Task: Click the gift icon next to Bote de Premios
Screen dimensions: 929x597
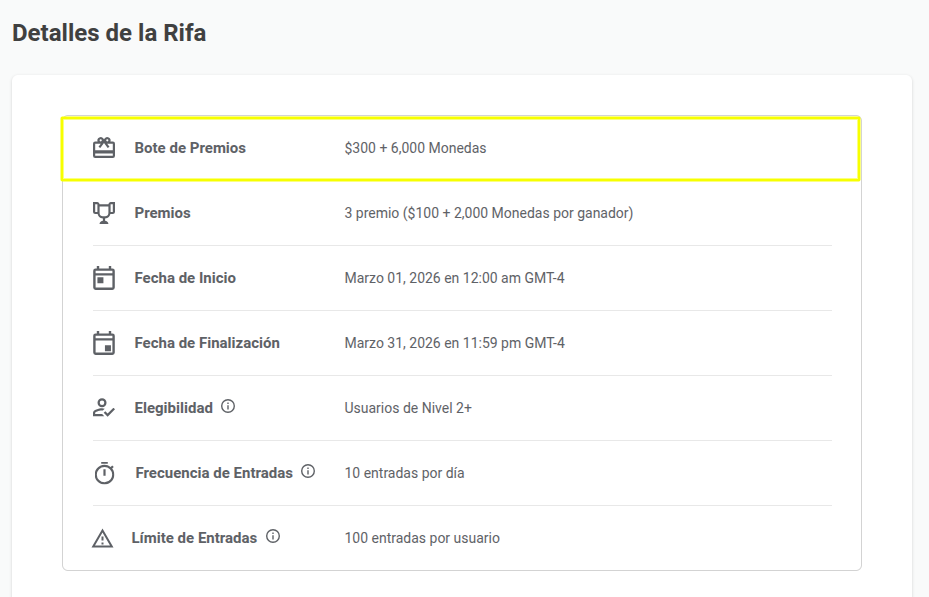Action: [x=103, y=146]
